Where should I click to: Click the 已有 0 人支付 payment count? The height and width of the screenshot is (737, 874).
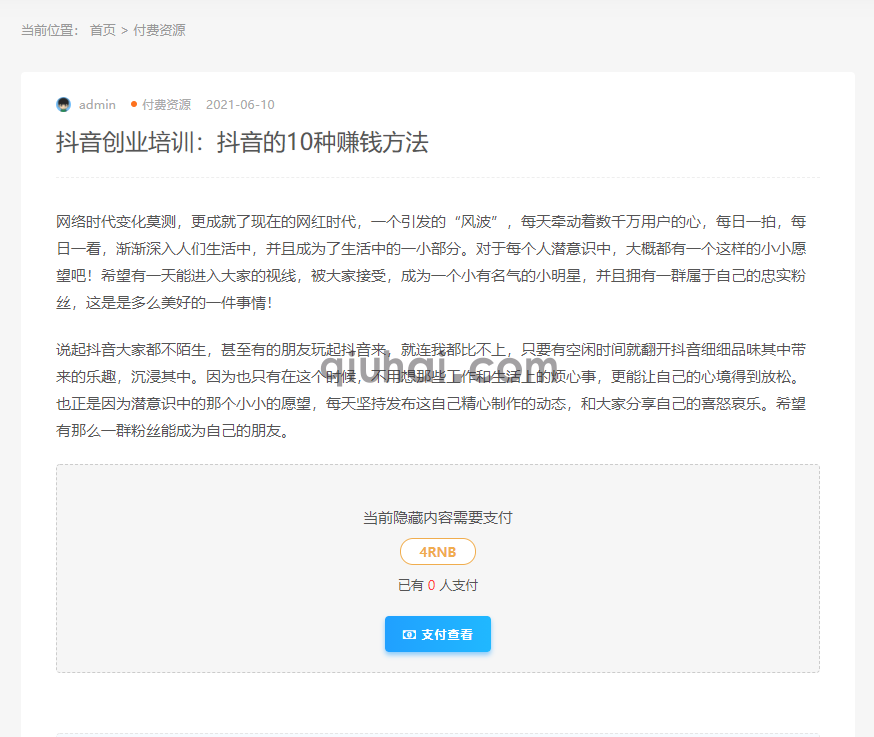click(x=437, y=586)
